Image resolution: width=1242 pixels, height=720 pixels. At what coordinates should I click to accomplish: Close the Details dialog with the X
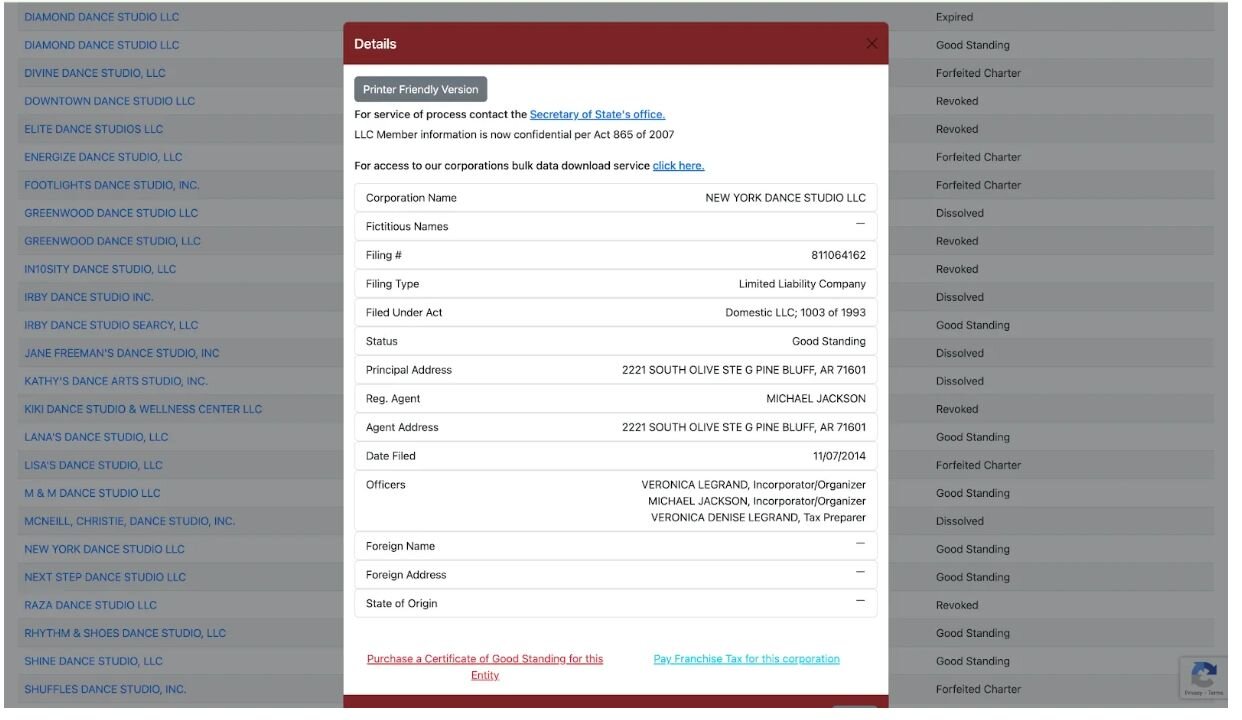pyautogui.click(x=871, y=44)
